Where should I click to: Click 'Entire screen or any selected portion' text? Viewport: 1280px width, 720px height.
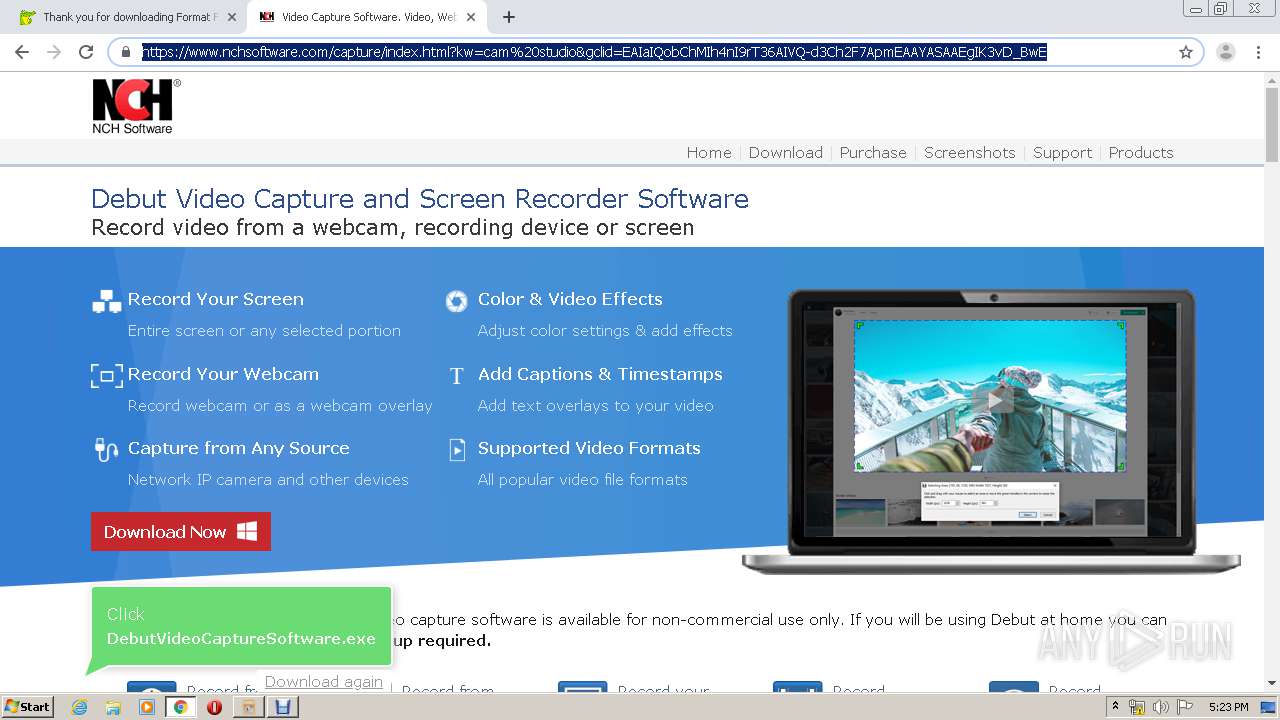[x=264, y=331]
